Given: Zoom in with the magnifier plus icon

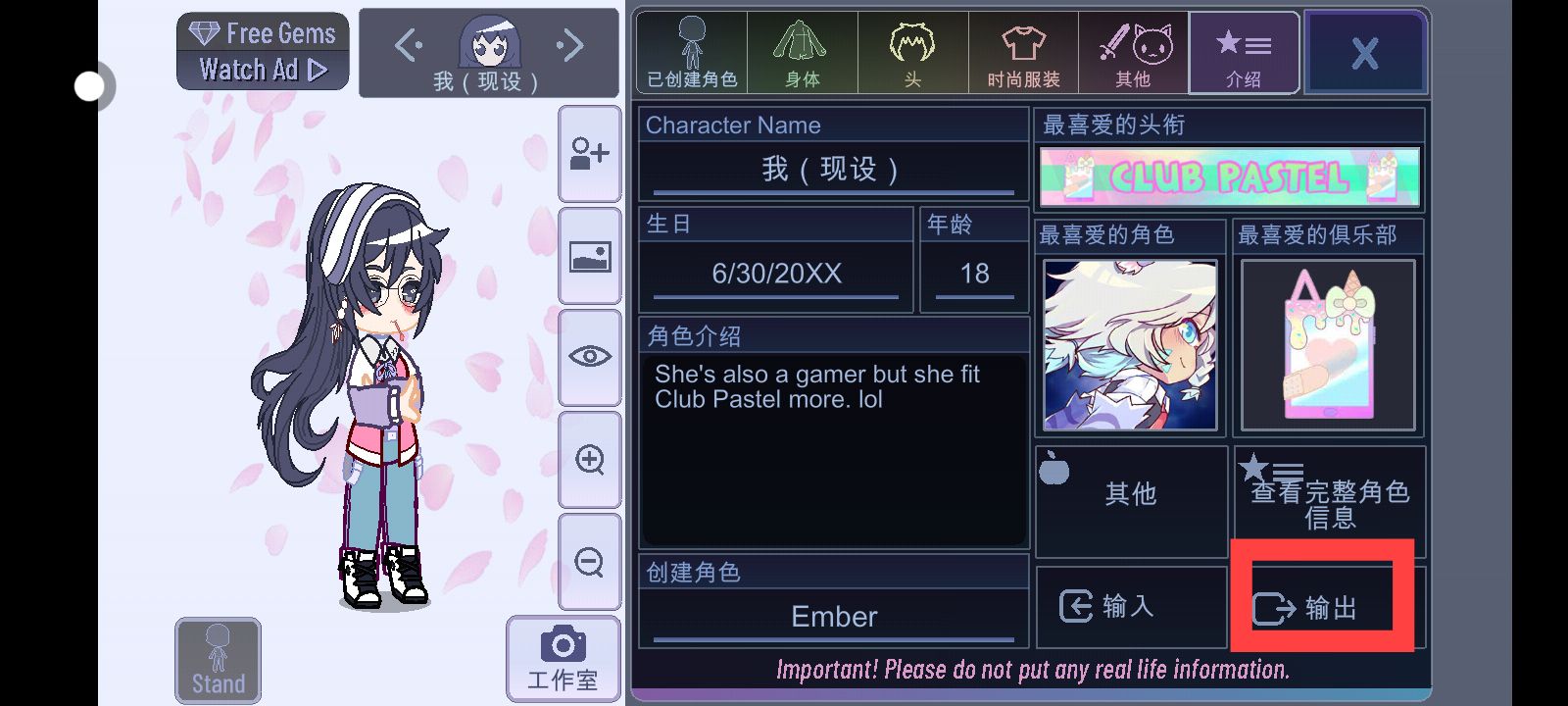Looking at the screenshot, I should coord(590,460).
